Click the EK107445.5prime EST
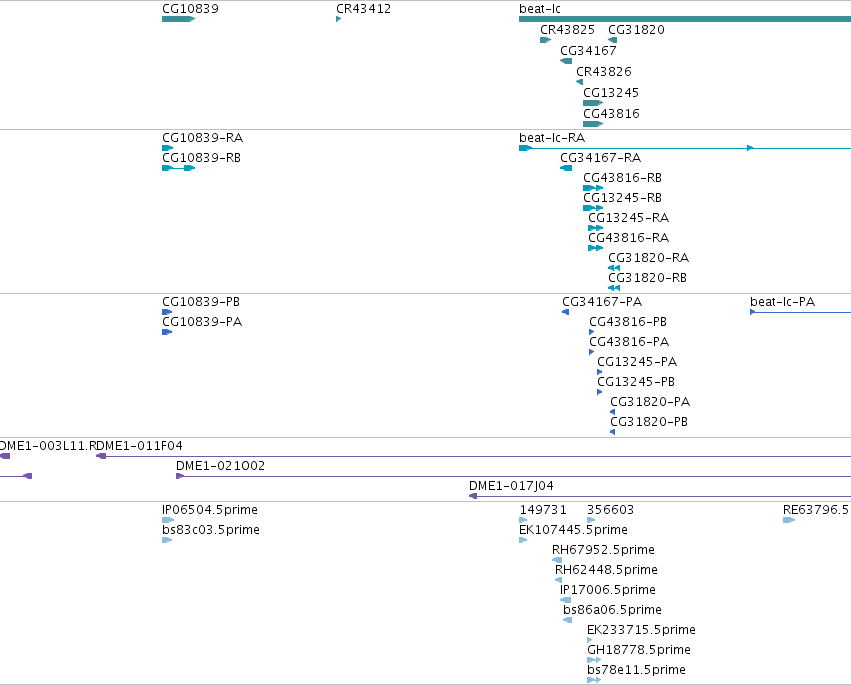Image resolution: width=851 pixels, height=685 pixels. 523,541
